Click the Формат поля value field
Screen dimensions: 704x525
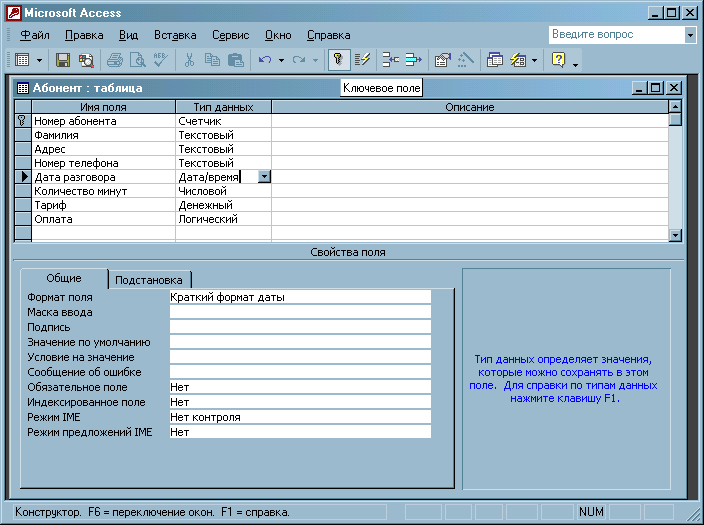pos(300,297)
